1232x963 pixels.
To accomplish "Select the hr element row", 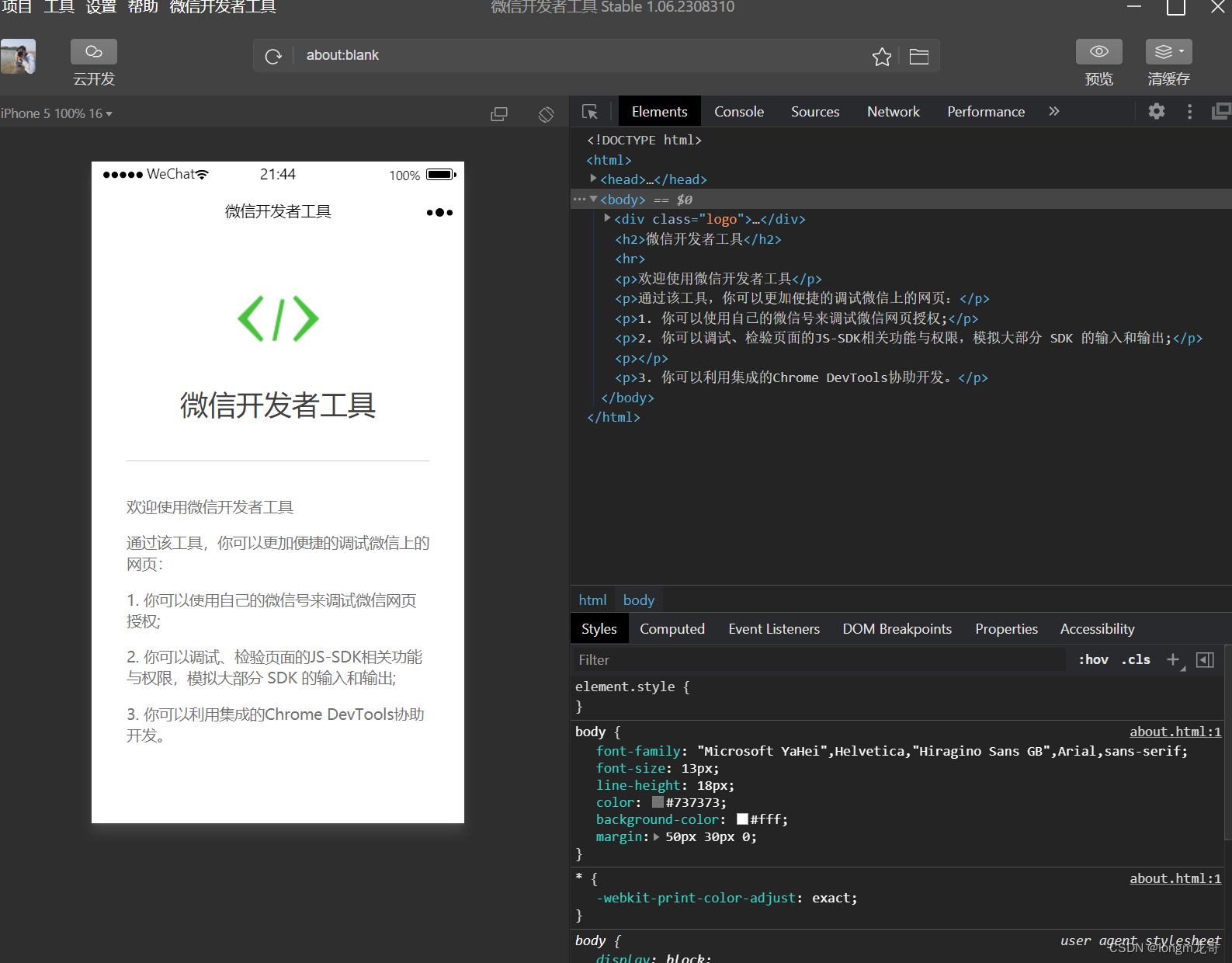I will (630, 259).
